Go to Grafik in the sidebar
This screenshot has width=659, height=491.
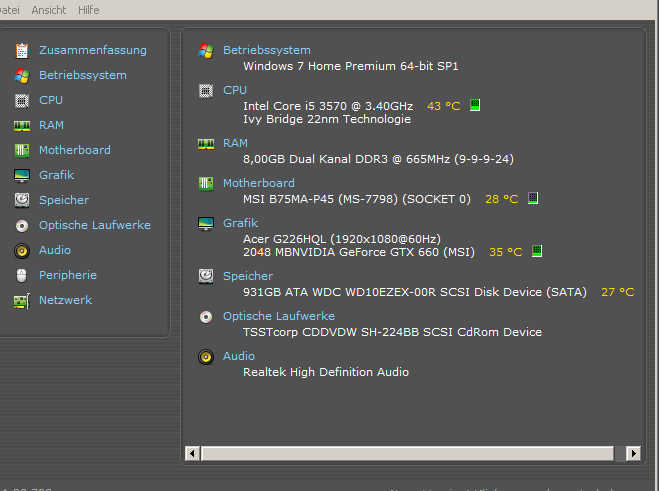coord(56,175)
